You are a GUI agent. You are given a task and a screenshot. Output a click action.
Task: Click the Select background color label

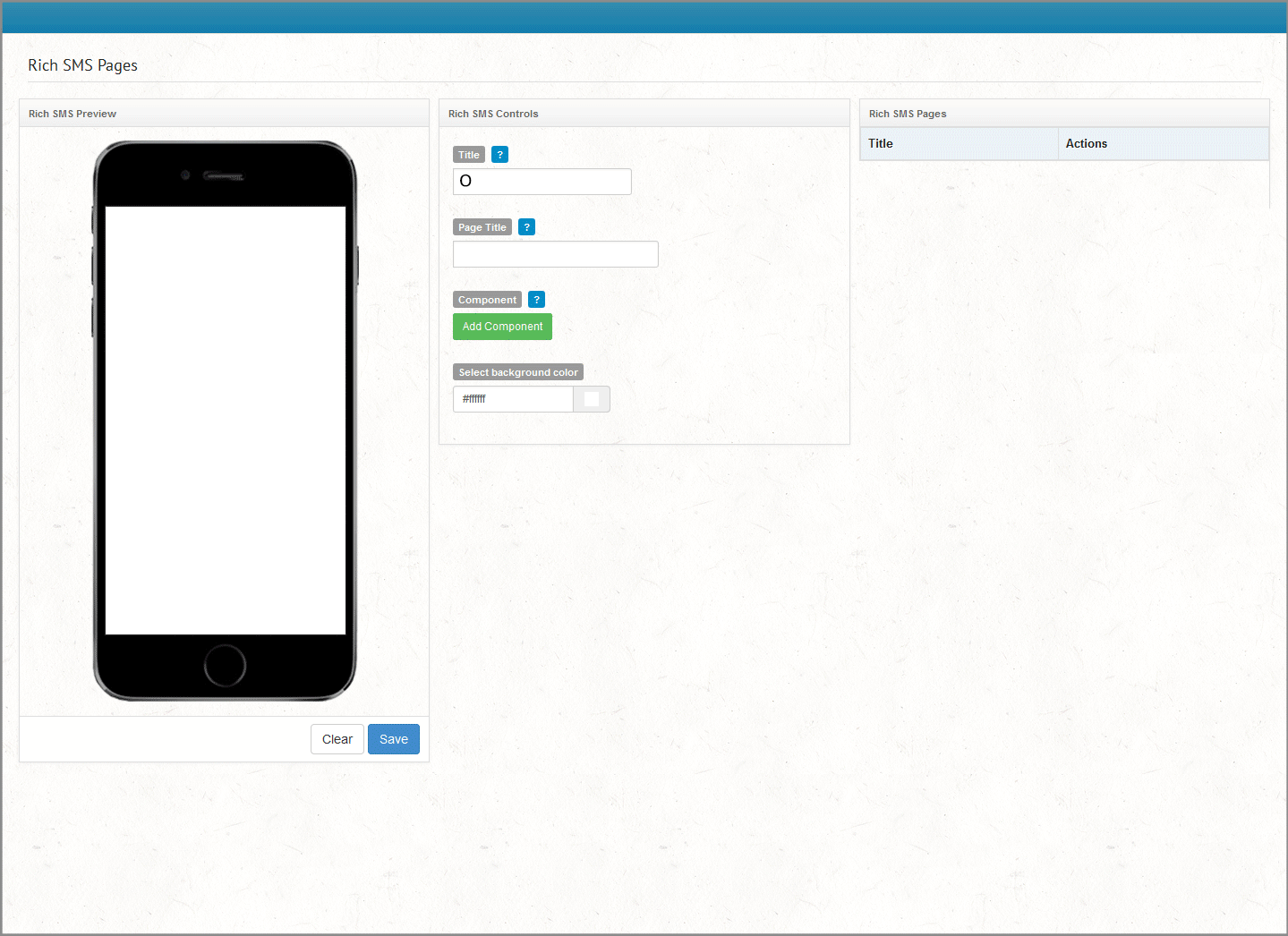(x=518, y=372)
